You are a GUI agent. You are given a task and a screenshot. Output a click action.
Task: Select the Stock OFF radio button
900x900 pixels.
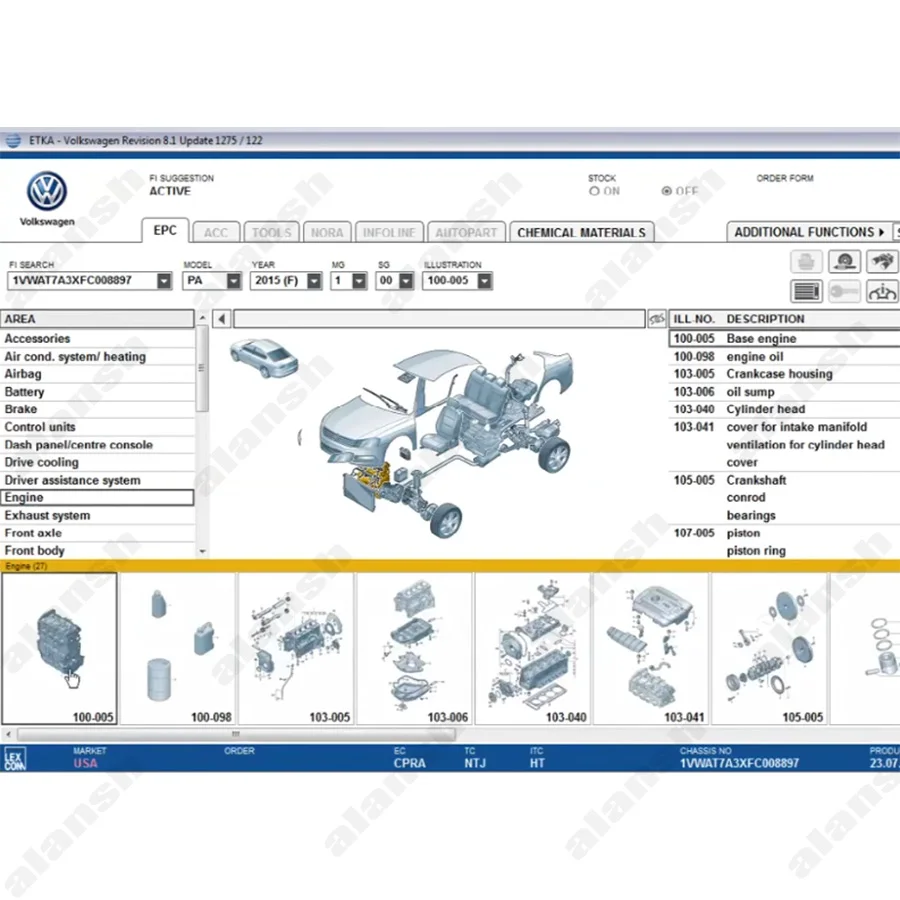(x=666, y=191)
